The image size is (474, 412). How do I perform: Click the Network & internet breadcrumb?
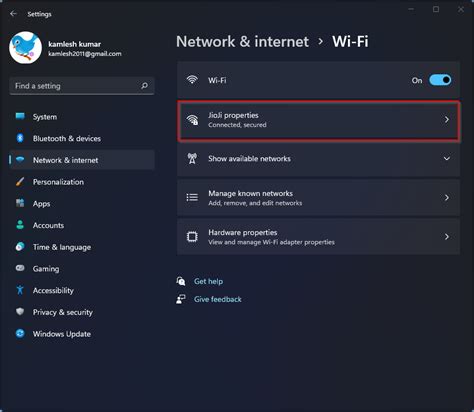(242, 42)
